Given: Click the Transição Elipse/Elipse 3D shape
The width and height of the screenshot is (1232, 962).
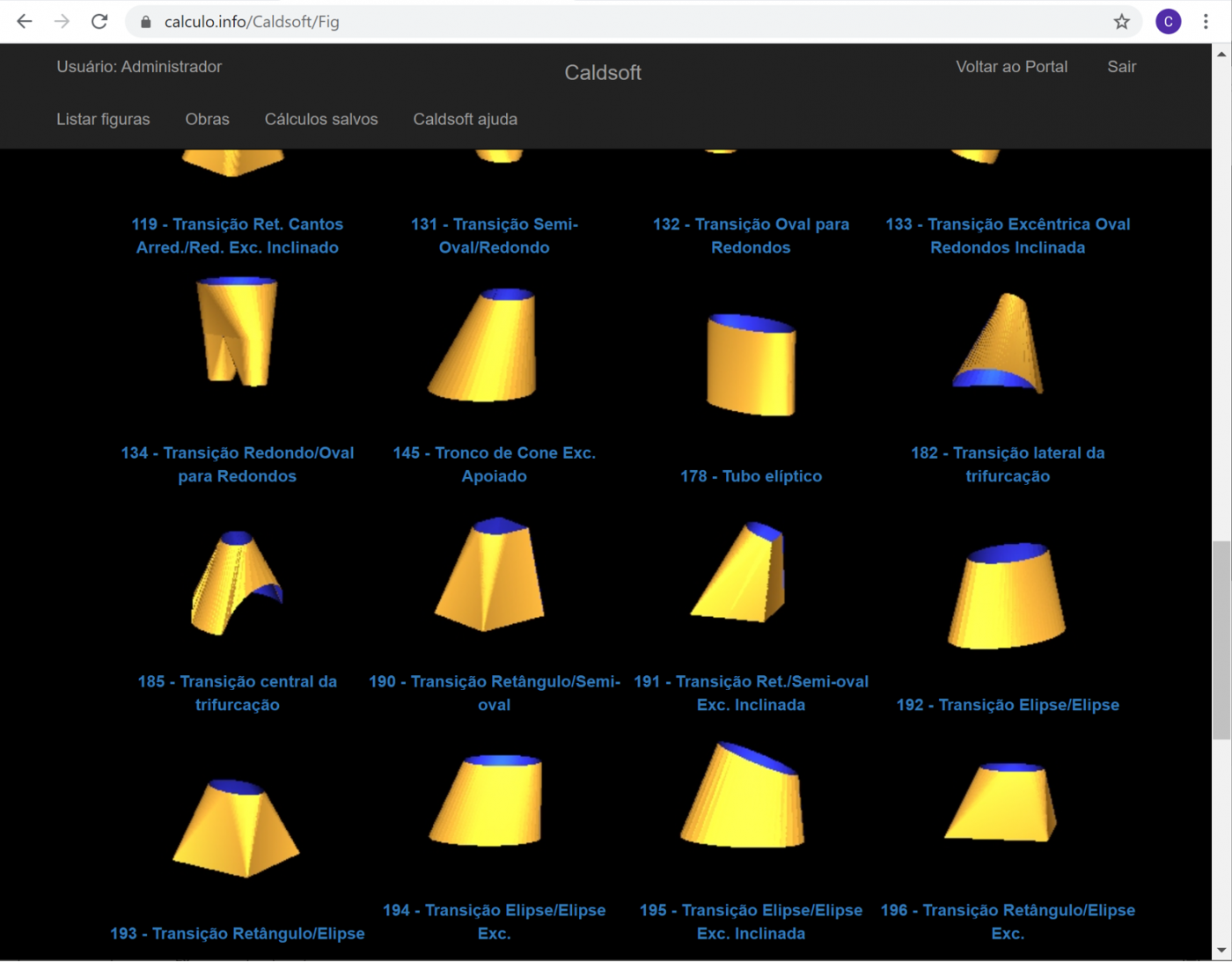Looking at the screenshot, I should (x=1007, y=596).
